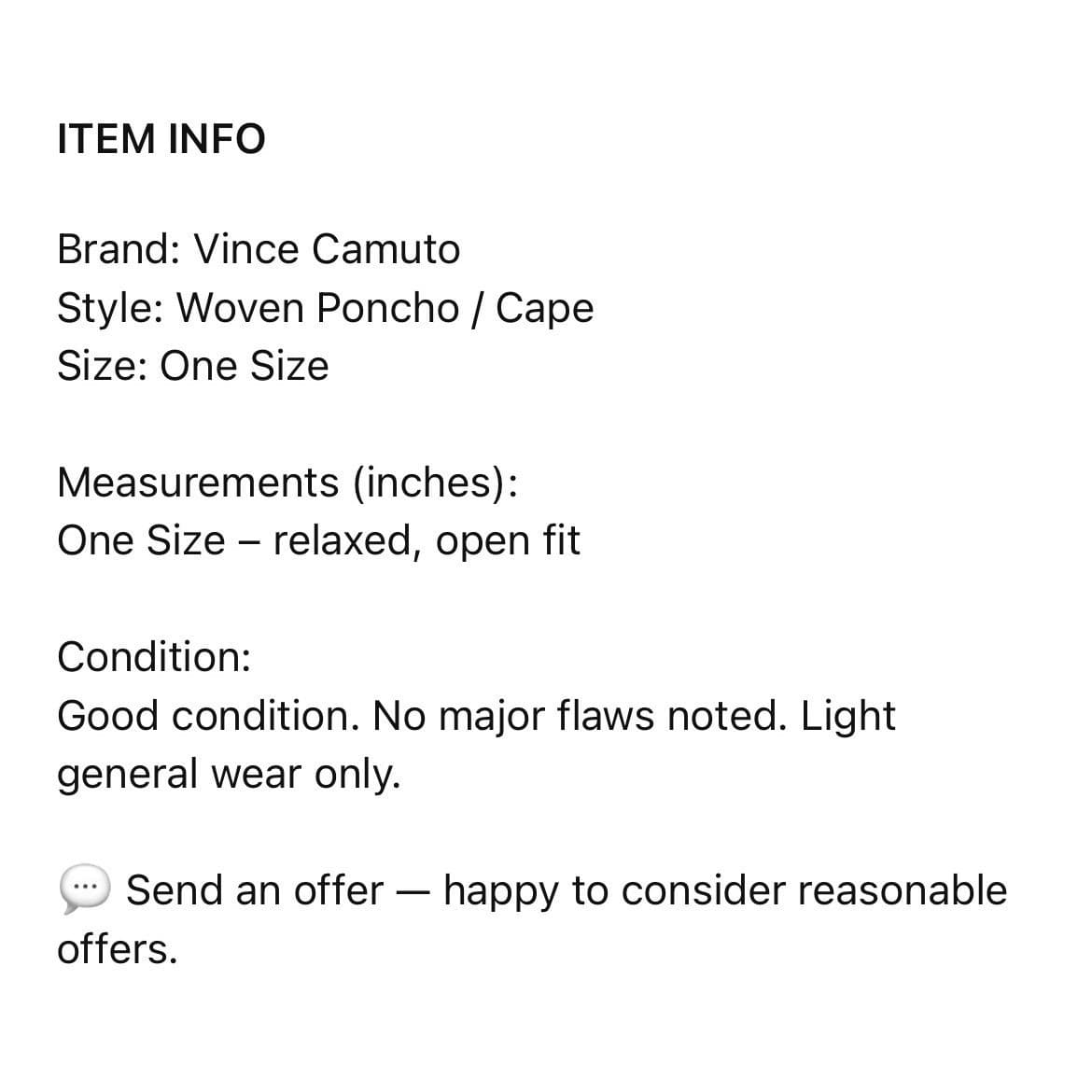Click the speech bubble emoji icon
The image size is (1092, 1092).
[x=84, y=889]
